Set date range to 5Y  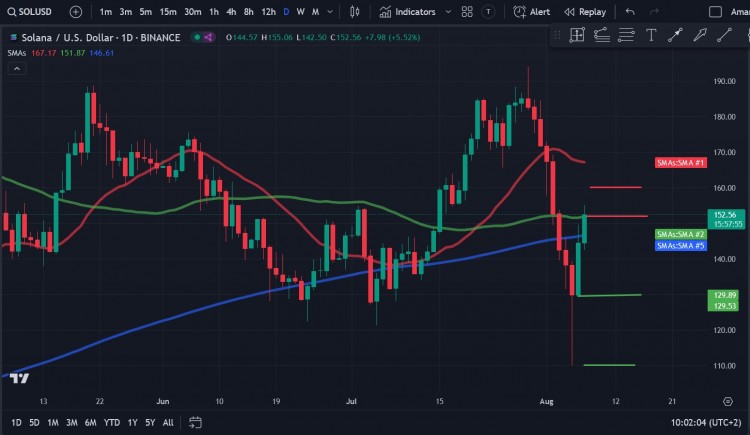point(150,423)
